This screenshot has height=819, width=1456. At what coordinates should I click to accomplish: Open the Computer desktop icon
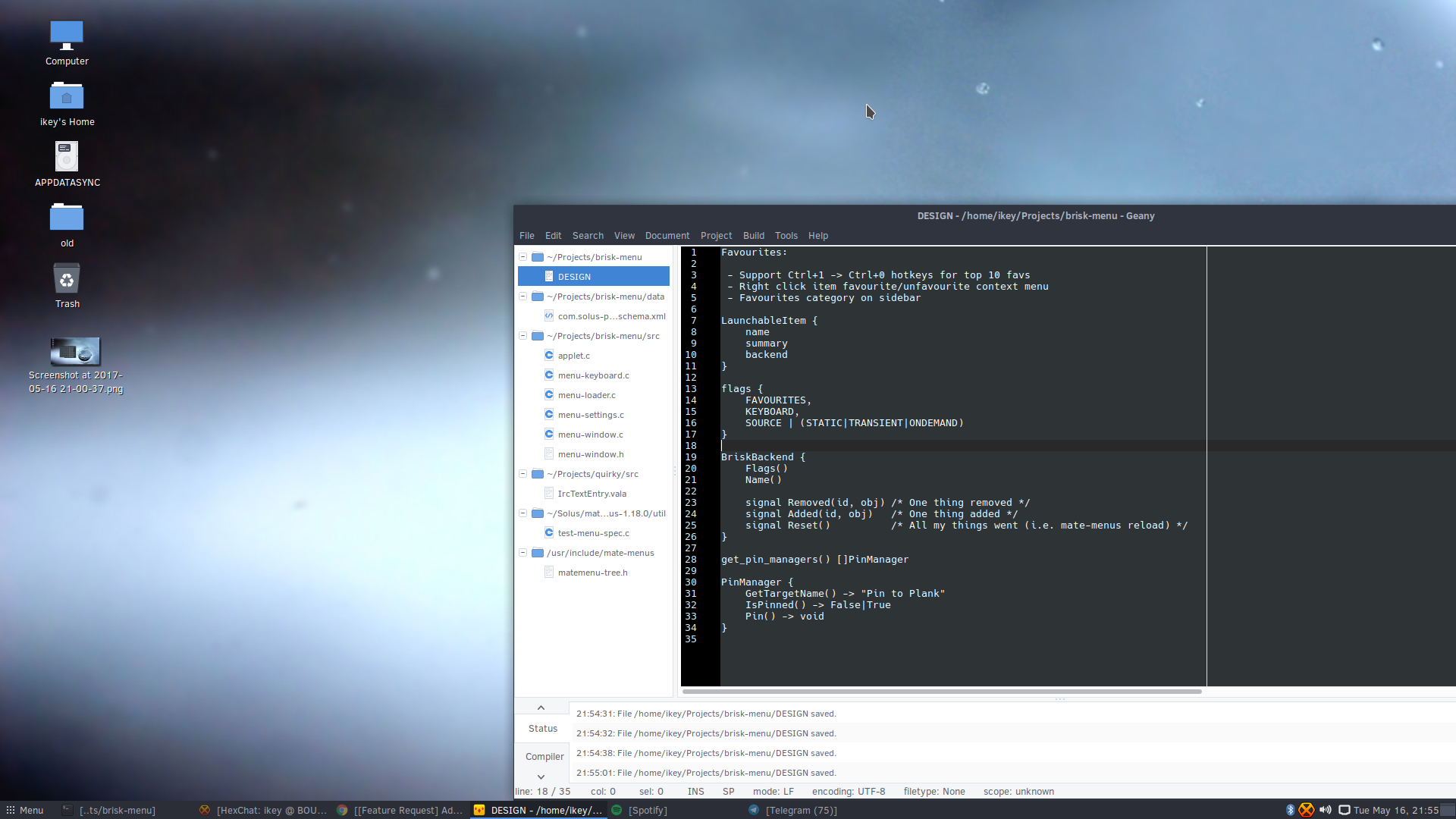(67, 43)
